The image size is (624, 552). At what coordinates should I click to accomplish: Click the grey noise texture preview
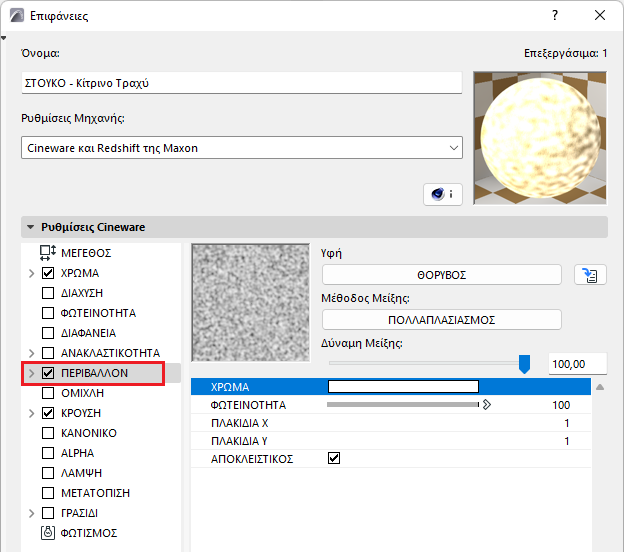251,303
